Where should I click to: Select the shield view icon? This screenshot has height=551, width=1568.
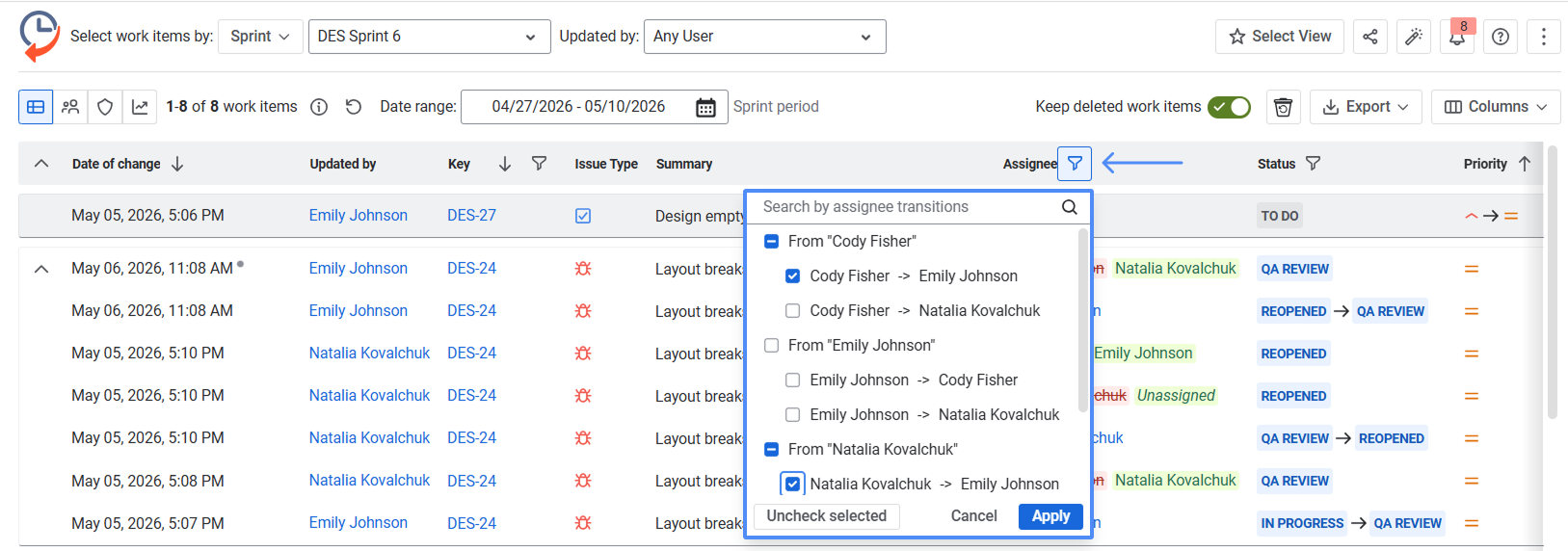[x=105, y=107]
